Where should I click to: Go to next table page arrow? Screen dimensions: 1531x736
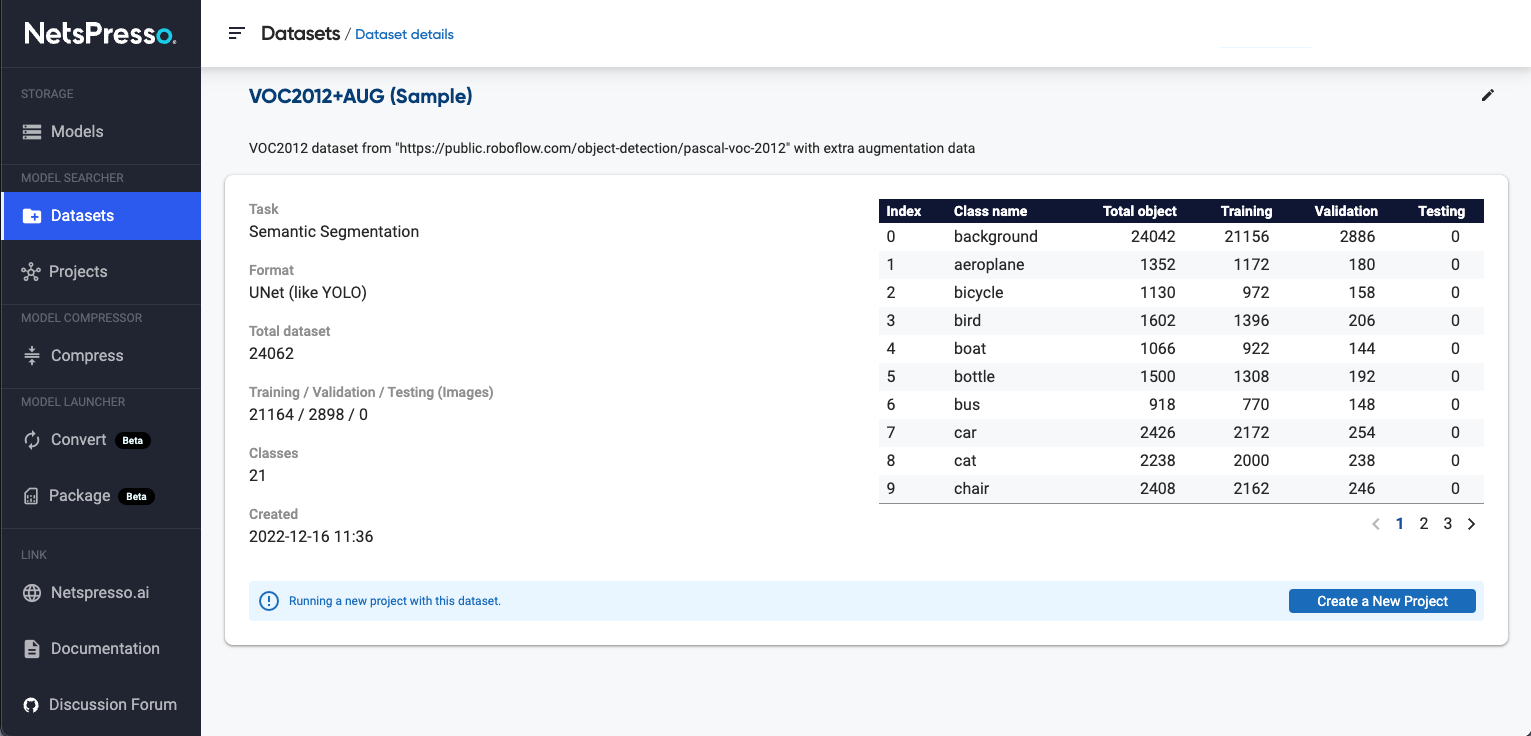(x=1471, y=524)
